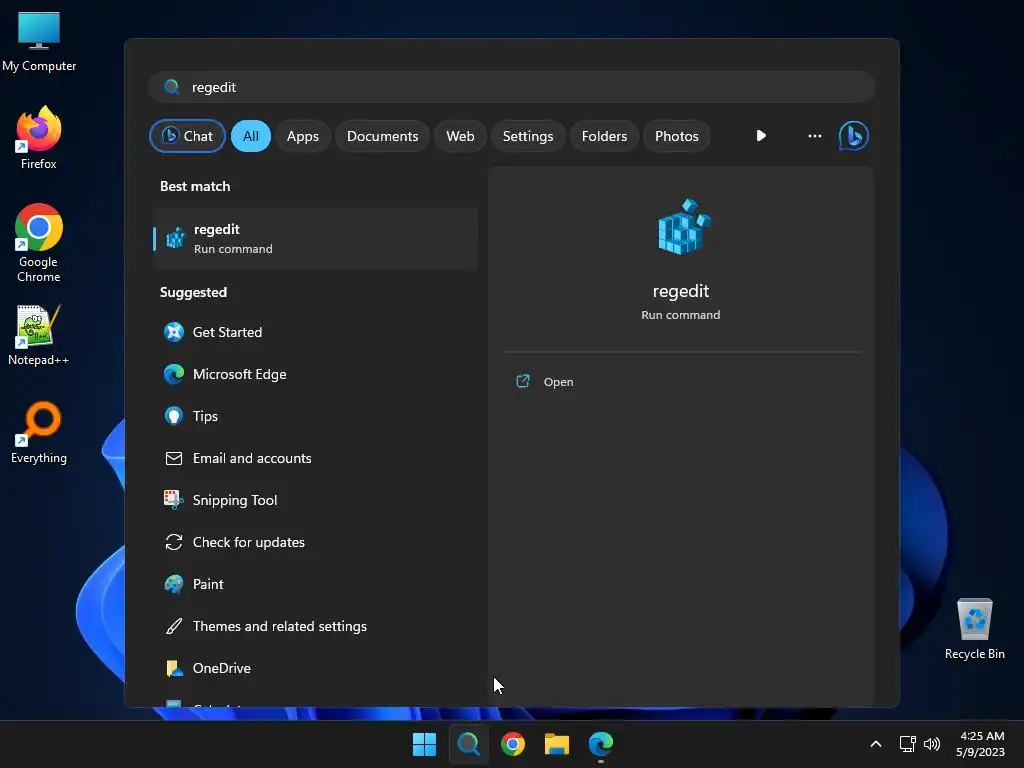
Task: Open the Tips suggestion
Action: 316,416
